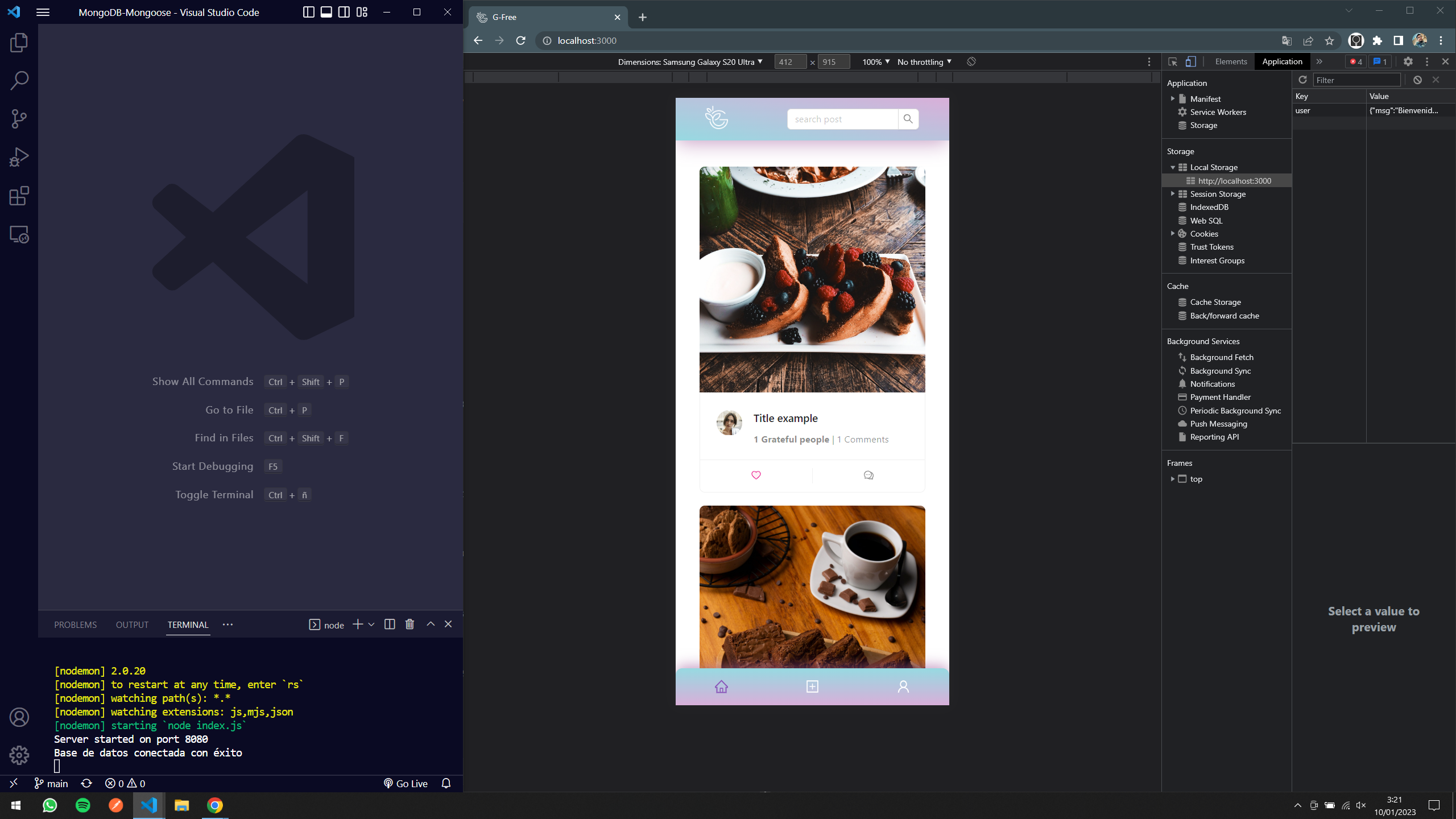
Task: Expand the Manifest tree item
Action: point(1173,99)
